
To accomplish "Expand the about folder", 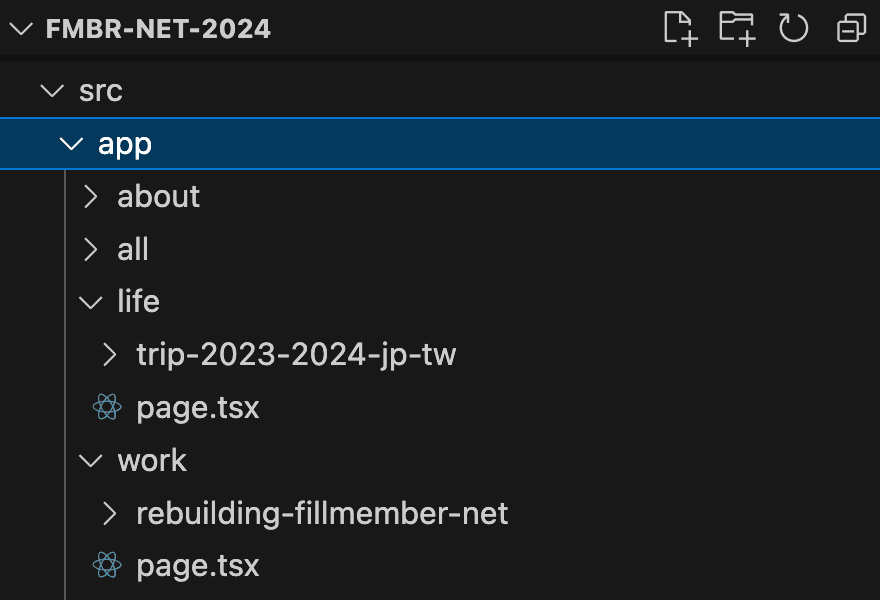I will pos(89,196).
